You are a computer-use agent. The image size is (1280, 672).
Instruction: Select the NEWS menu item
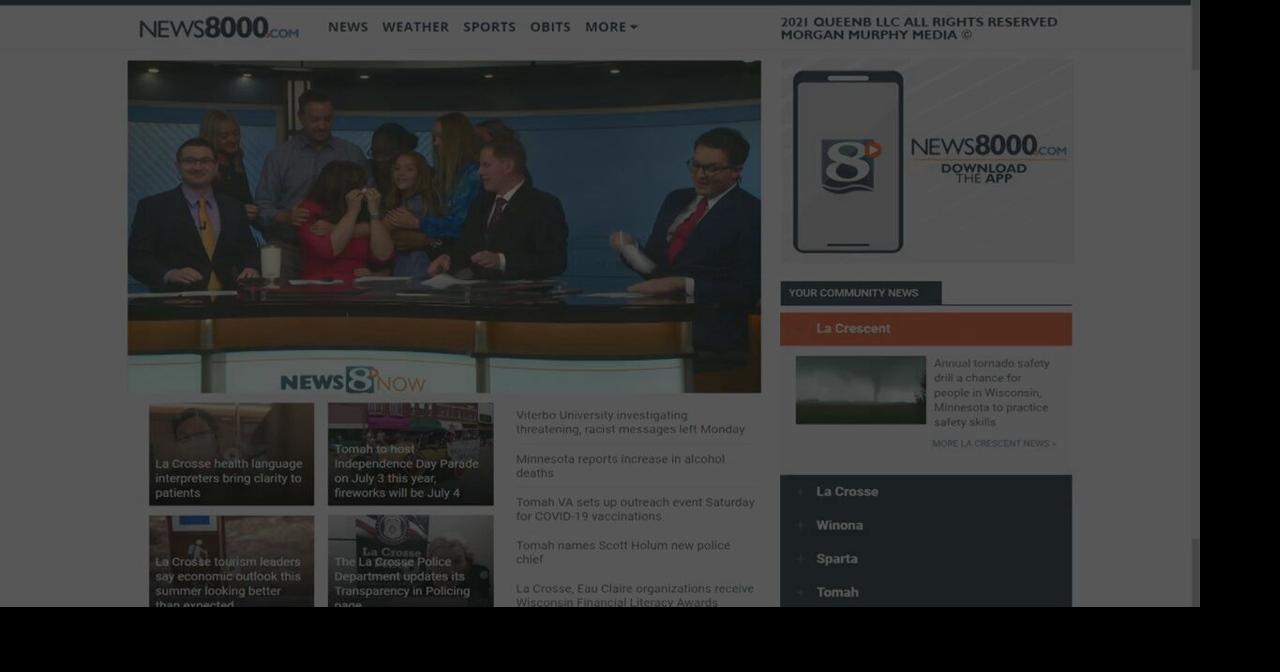pyautogui.click(x=348, y=27)
